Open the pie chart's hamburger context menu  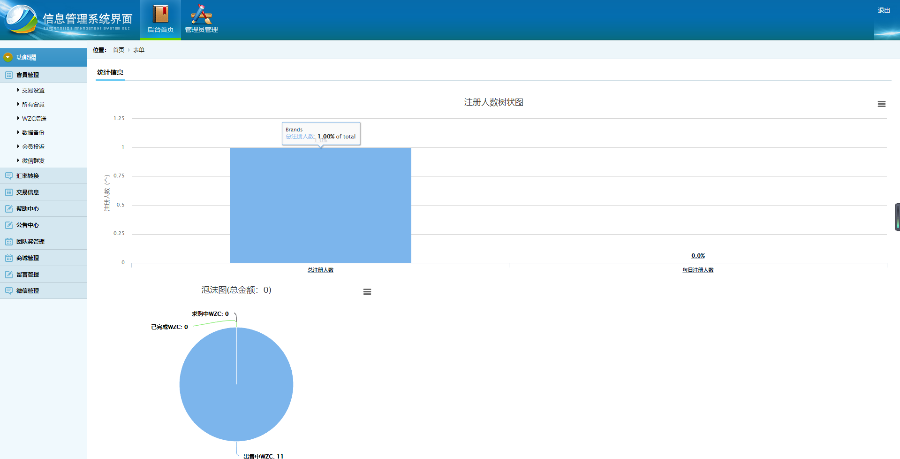coord(367,292)
